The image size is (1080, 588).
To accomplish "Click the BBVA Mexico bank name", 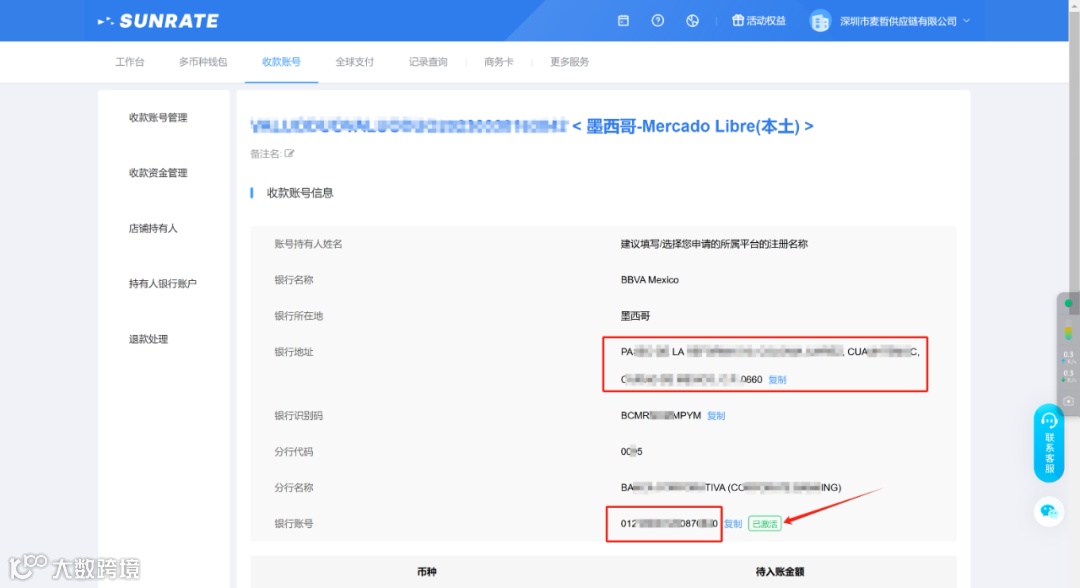I will tap(650, 280).
